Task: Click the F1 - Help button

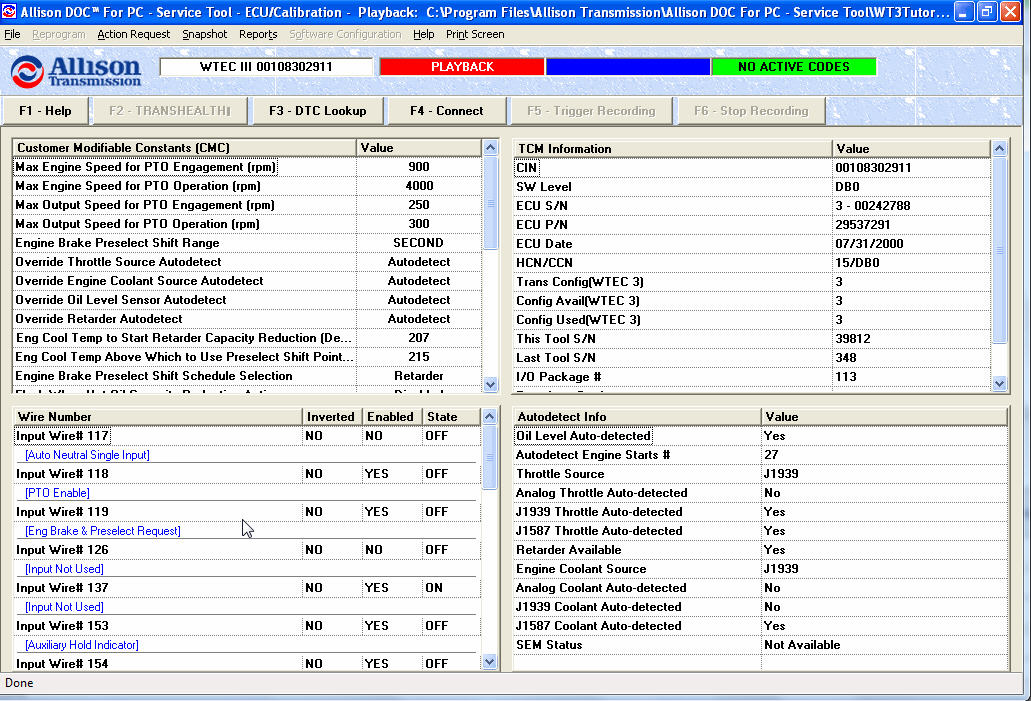Action: click(45, 110)
